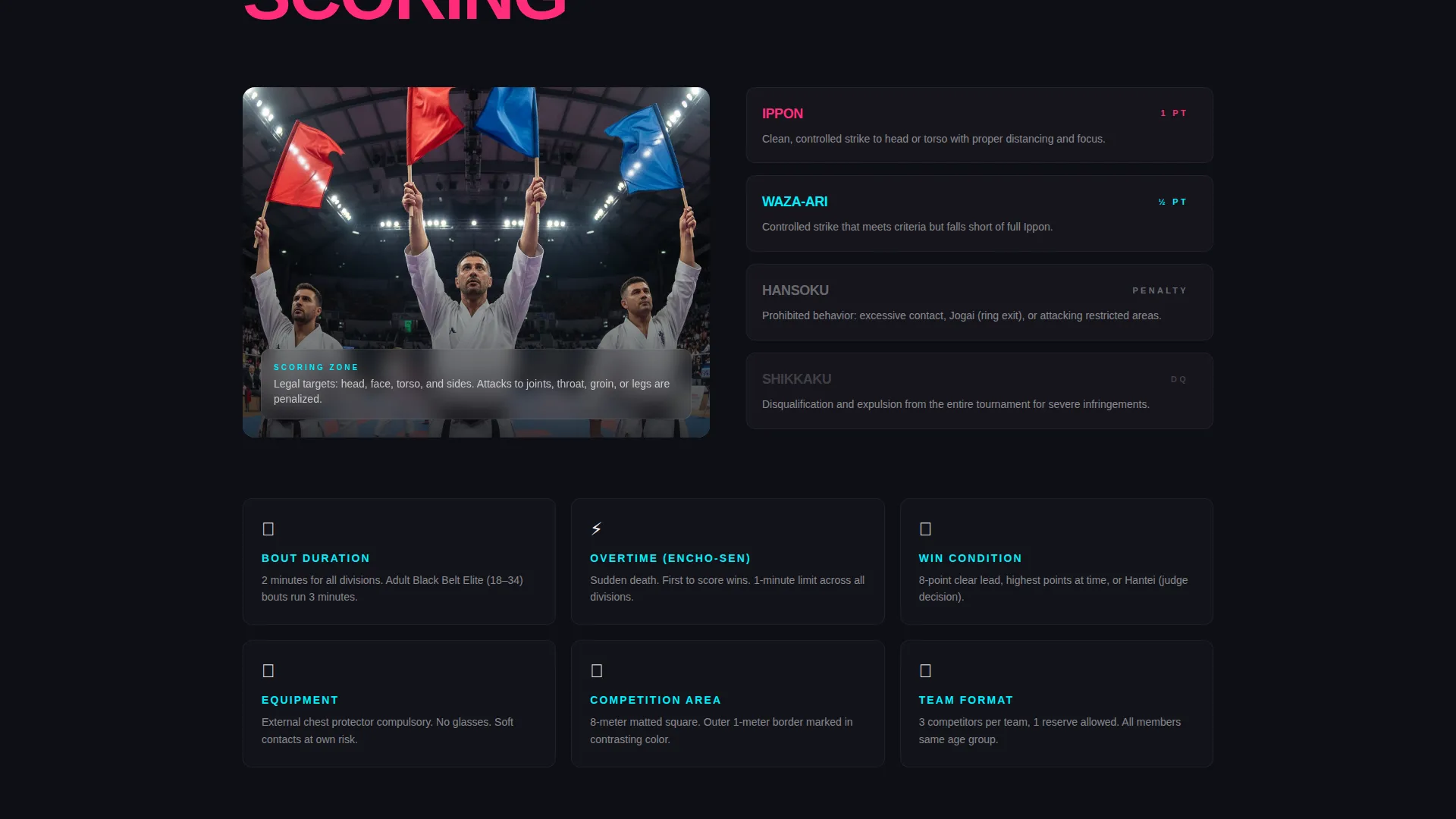Click the WIN CONDITION title

[970, 558]
